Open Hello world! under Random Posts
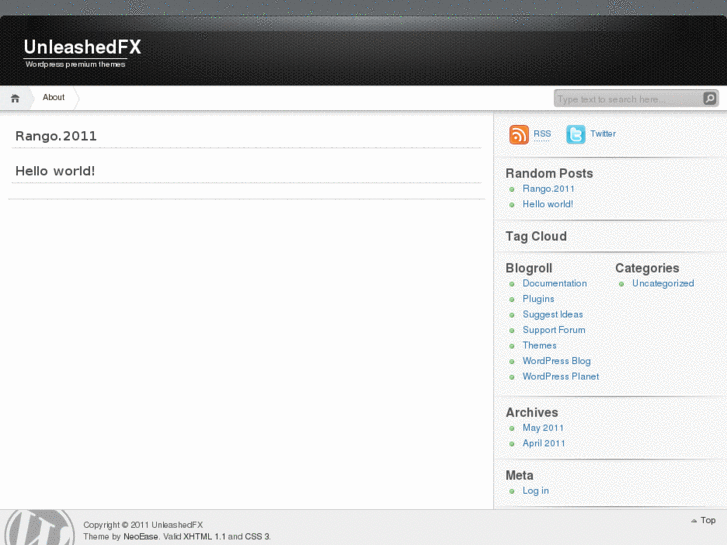Viewport: 727px width, 545px height. click(548, 204)
